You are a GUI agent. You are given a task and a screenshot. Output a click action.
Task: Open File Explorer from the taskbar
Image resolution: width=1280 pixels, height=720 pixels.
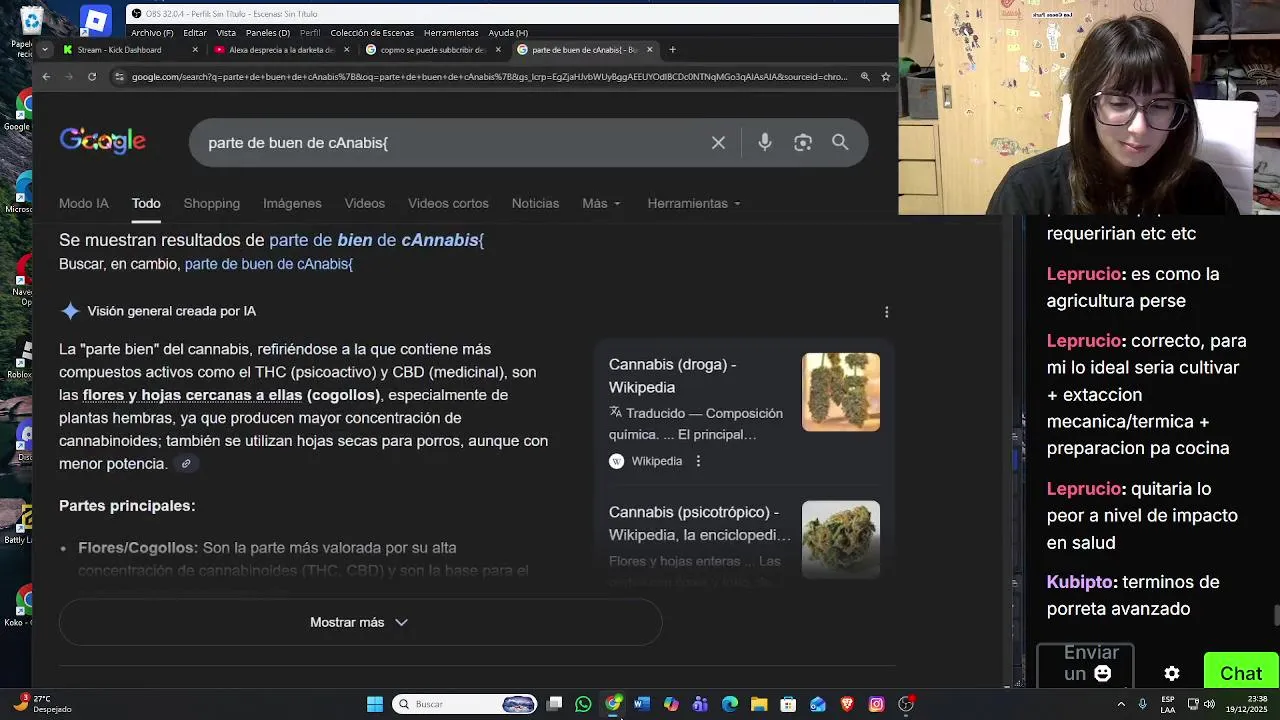(759, 704)
